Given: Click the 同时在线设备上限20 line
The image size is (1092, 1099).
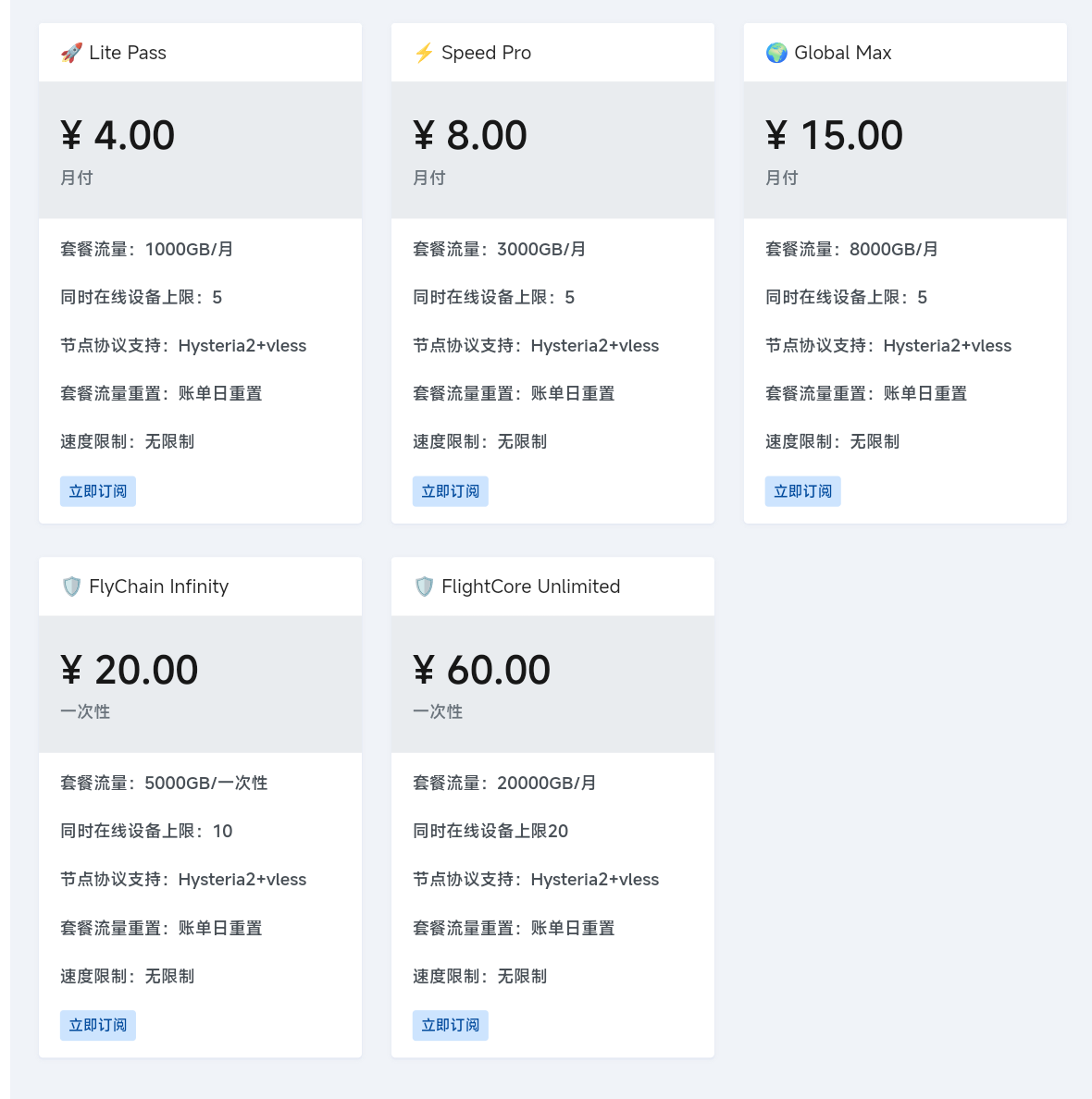Looking at the screenshot, I should click(x=490, y=832).
